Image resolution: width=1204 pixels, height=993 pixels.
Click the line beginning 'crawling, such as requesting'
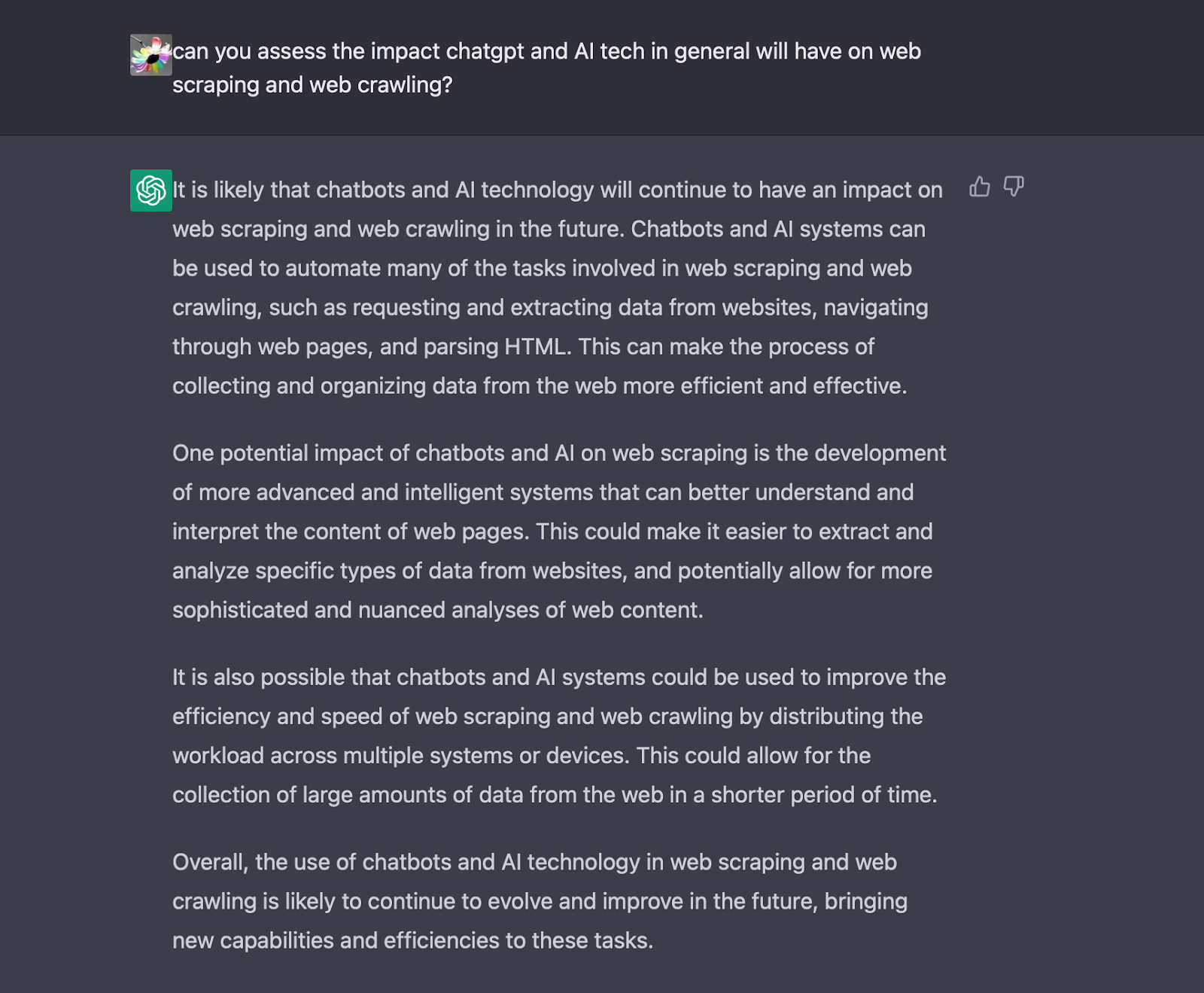point(550,308)
